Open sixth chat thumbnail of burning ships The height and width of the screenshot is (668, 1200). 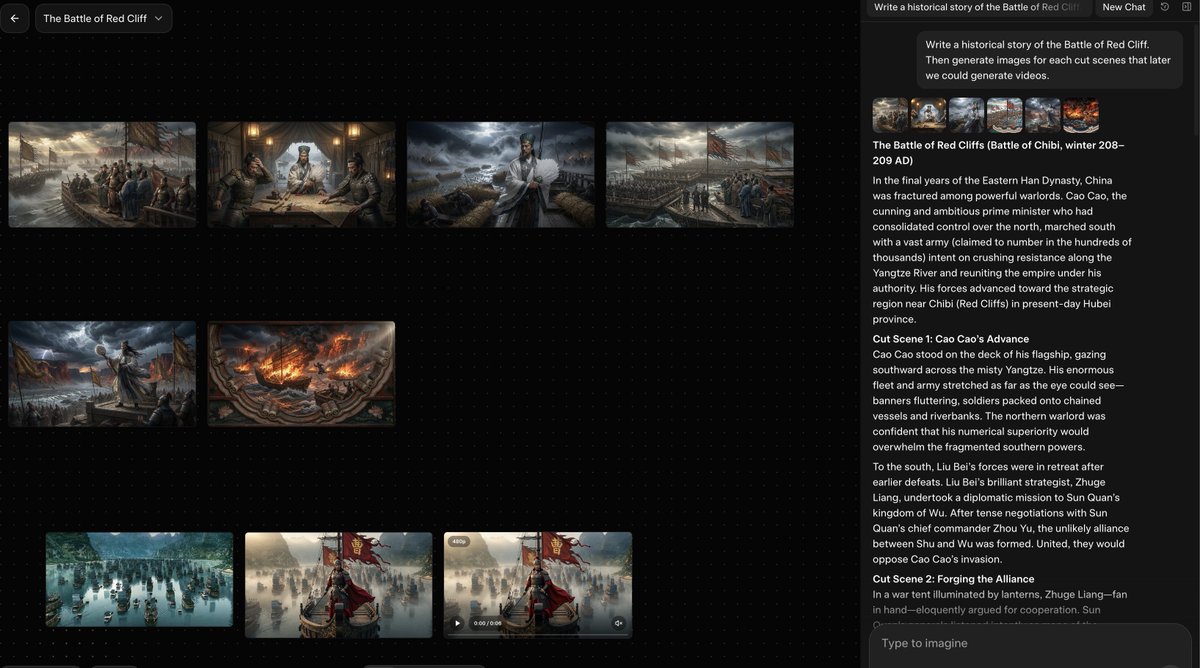[x=1080, y=115]
